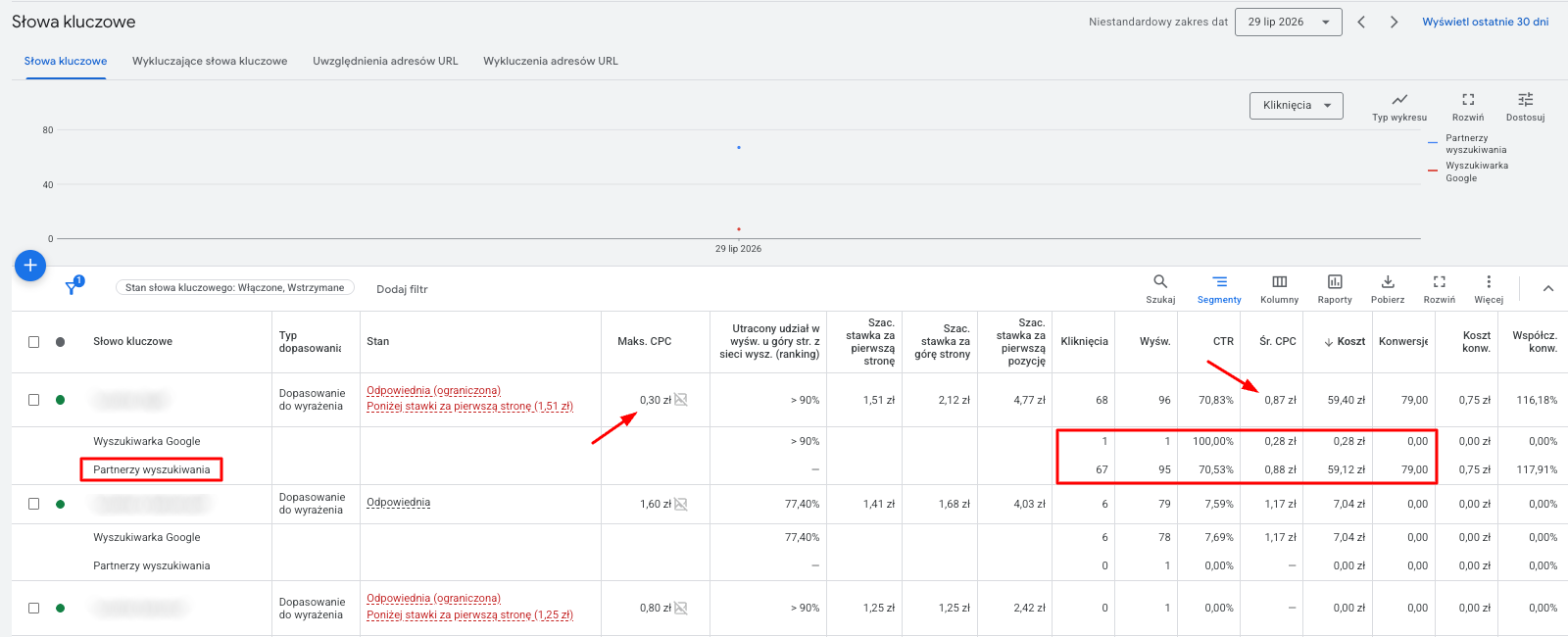The width and height of the screenshot is (1568, 637).
Task: Open the Segmenty toolbar icon
Action: click(x=1219, y=282)
